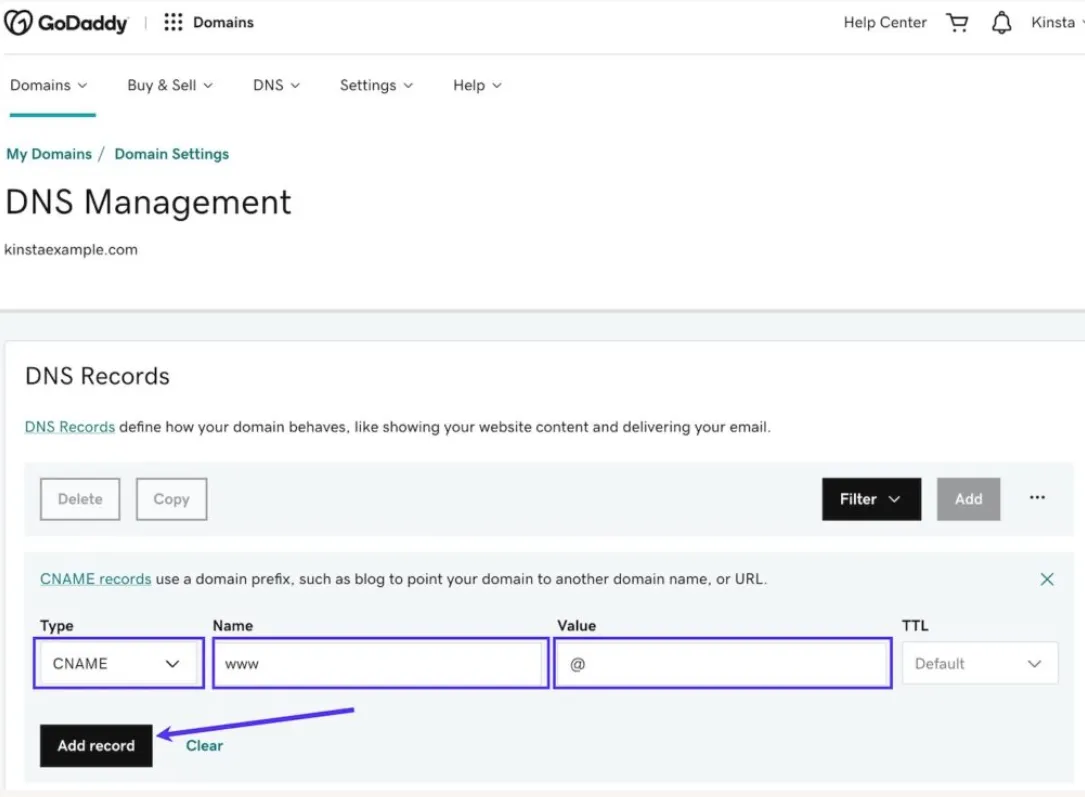Expand the DNS nav menu
The width and height of the screenshot is (1085, 797).
click(x=276, y=85)
